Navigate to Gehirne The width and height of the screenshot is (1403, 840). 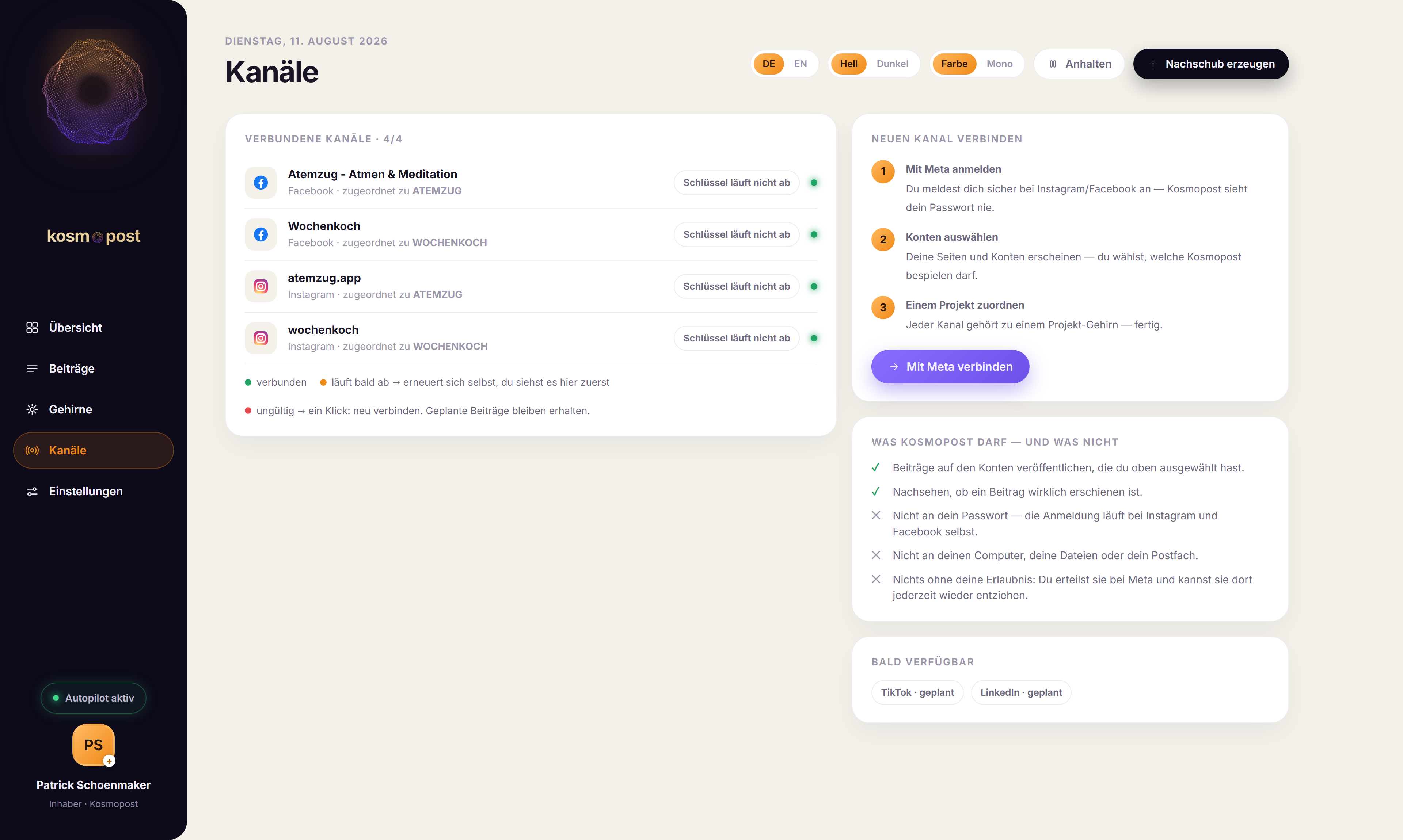(x=94, y=409)
